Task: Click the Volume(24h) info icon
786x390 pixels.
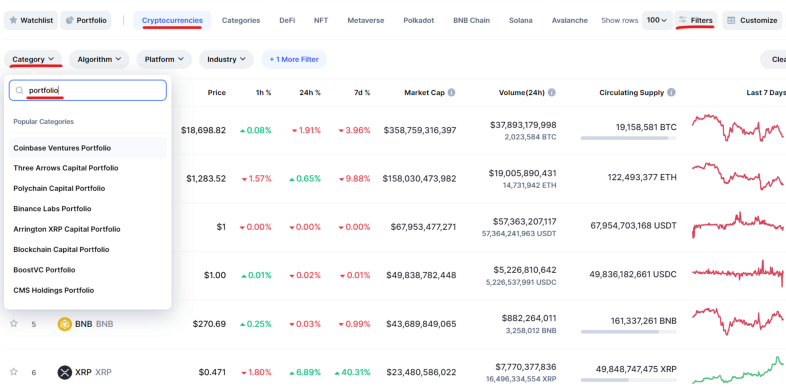Action: click(x=551, y=93)
